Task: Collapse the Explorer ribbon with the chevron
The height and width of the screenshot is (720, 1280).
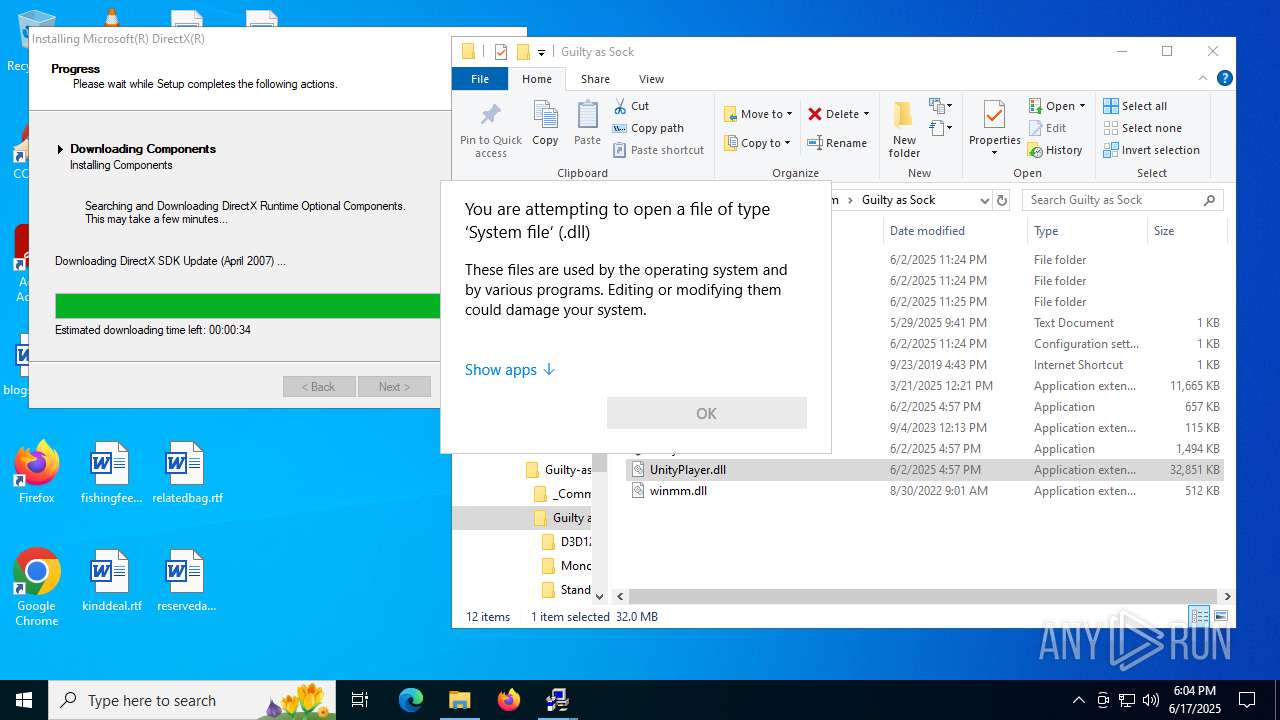Action: [1203, 78]
